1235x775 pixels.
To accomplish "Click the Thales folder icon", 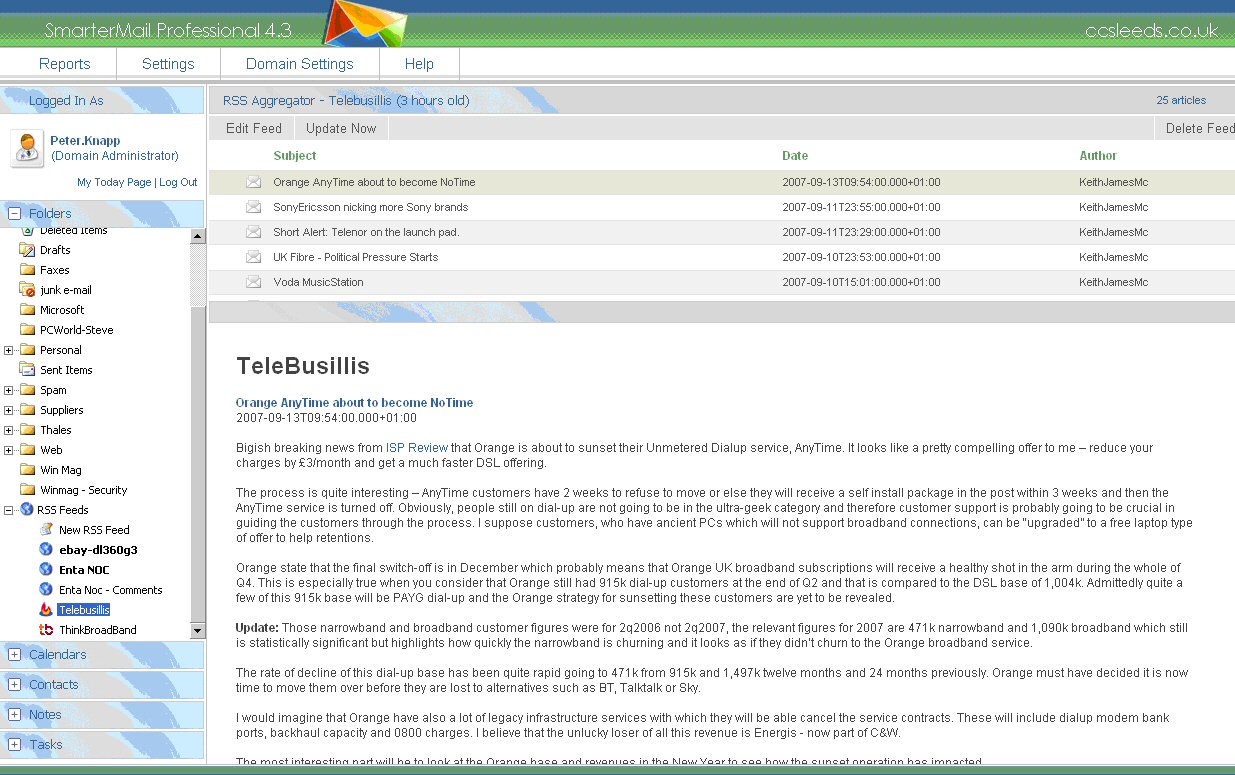I will 27,430.
